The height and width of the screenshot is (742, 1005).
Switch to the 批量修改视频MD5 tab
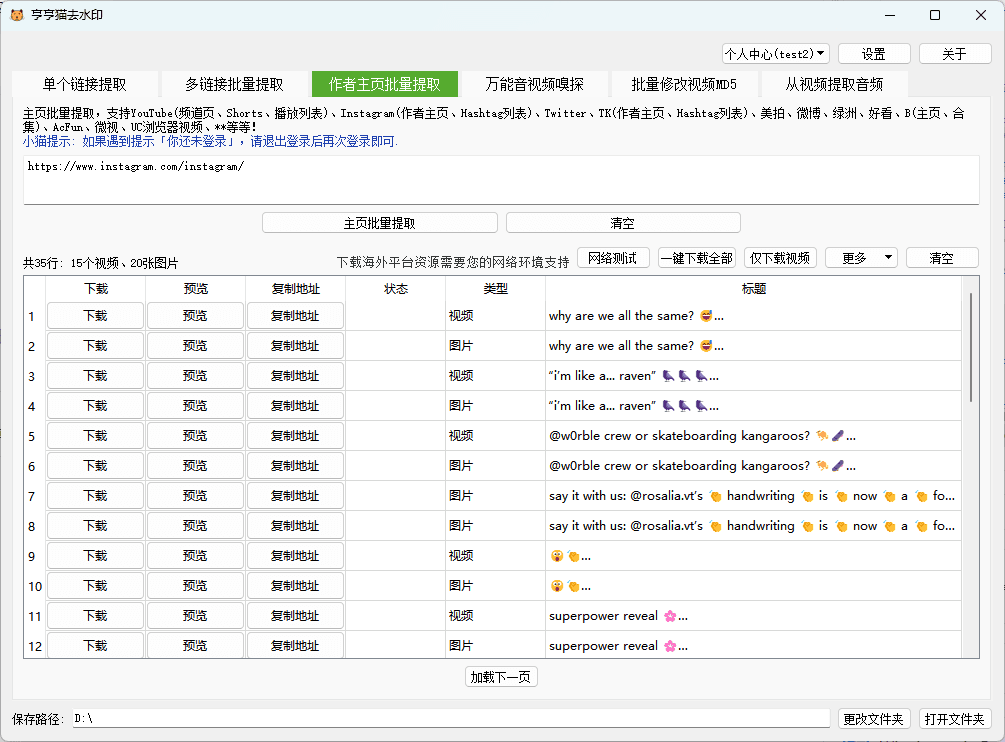click(683, 84)
